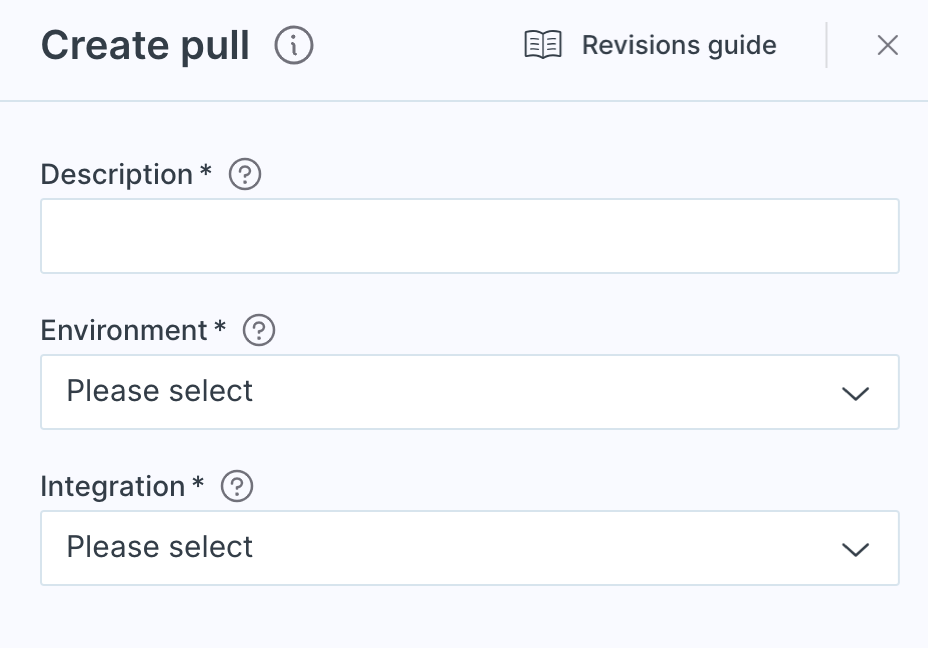Click 'Please select' text under Integration
The width and height of the screenshot is (928, 648).
tap(160, 547)
